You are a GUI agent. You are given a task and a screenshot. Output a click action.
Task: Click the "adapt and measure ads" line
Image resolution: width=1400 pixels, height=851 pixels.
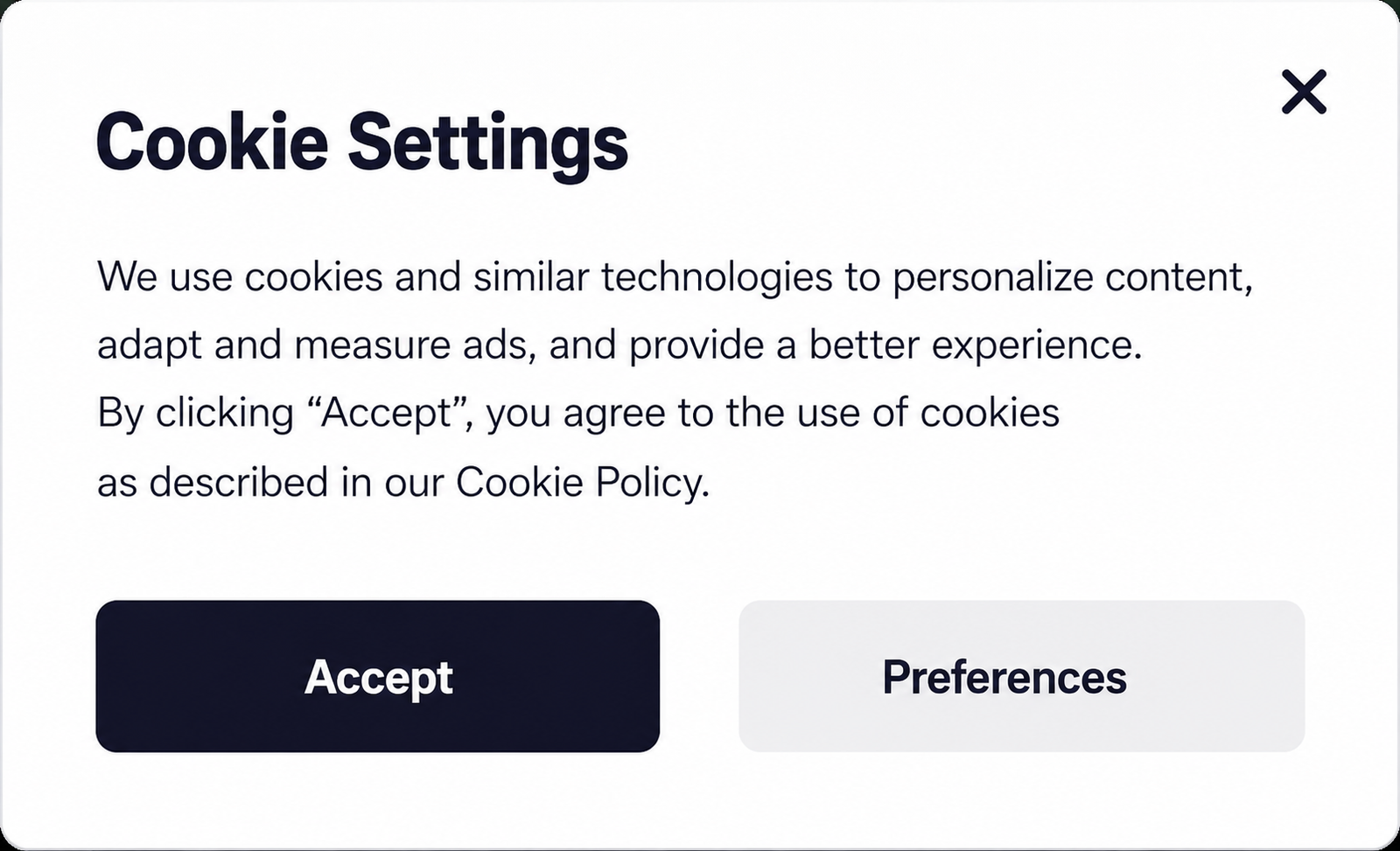pos(619,345)
